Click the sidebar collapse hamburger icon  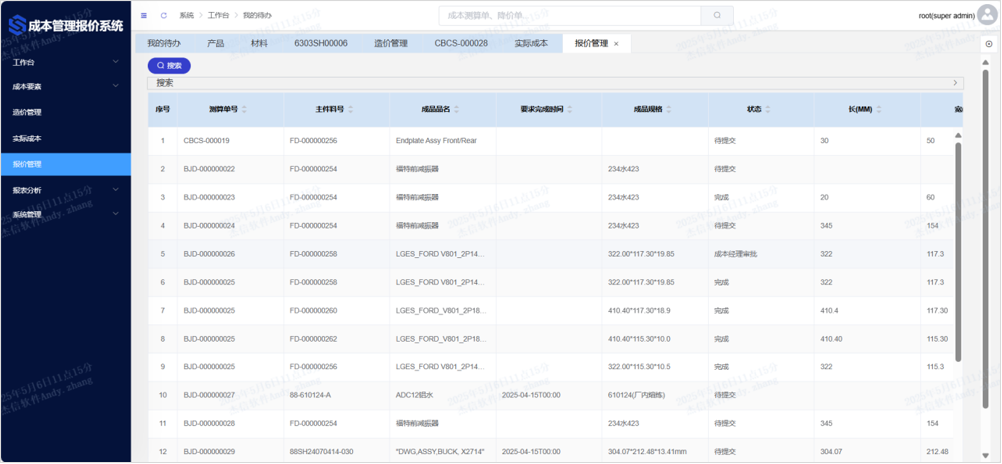(x=144, y=15)
